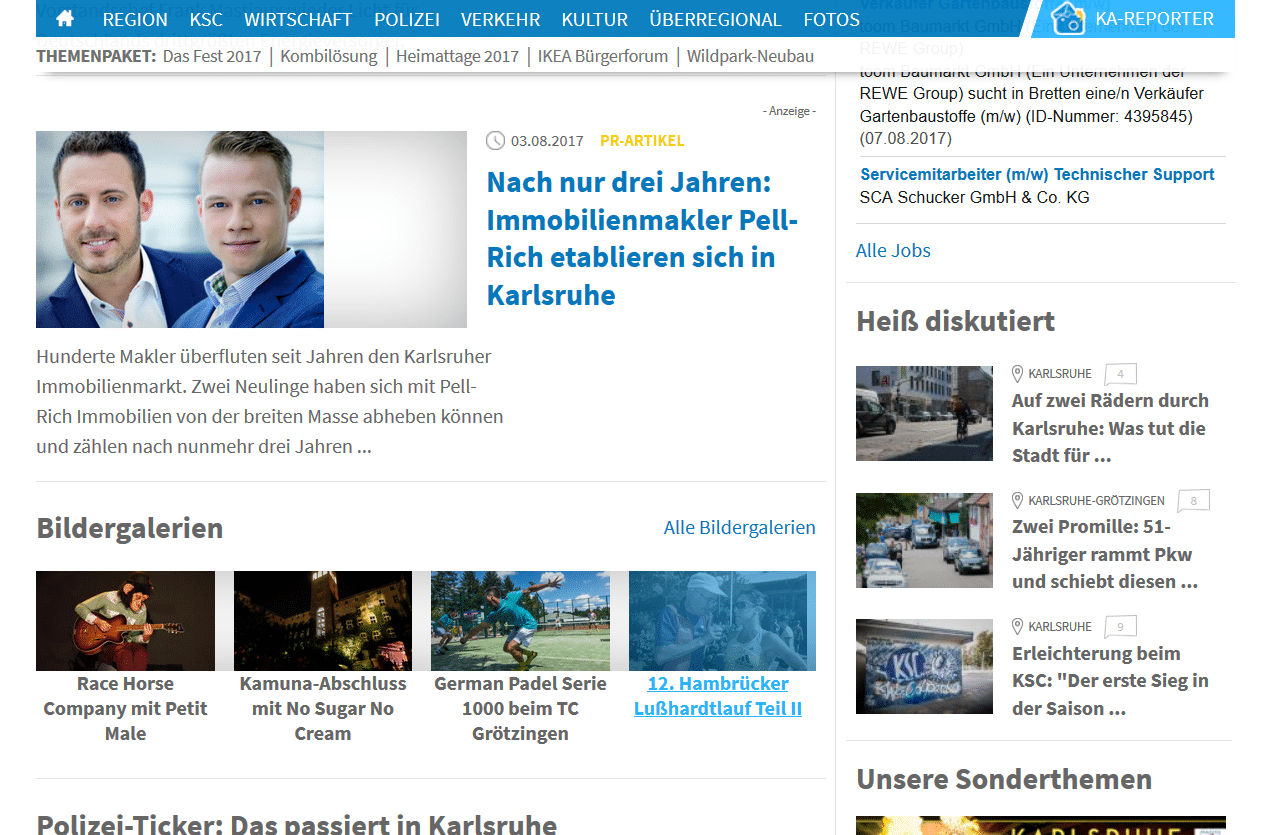Click the photo of two real estate agents
This screenshot has height=835, width=1269.
pos(251,229)
